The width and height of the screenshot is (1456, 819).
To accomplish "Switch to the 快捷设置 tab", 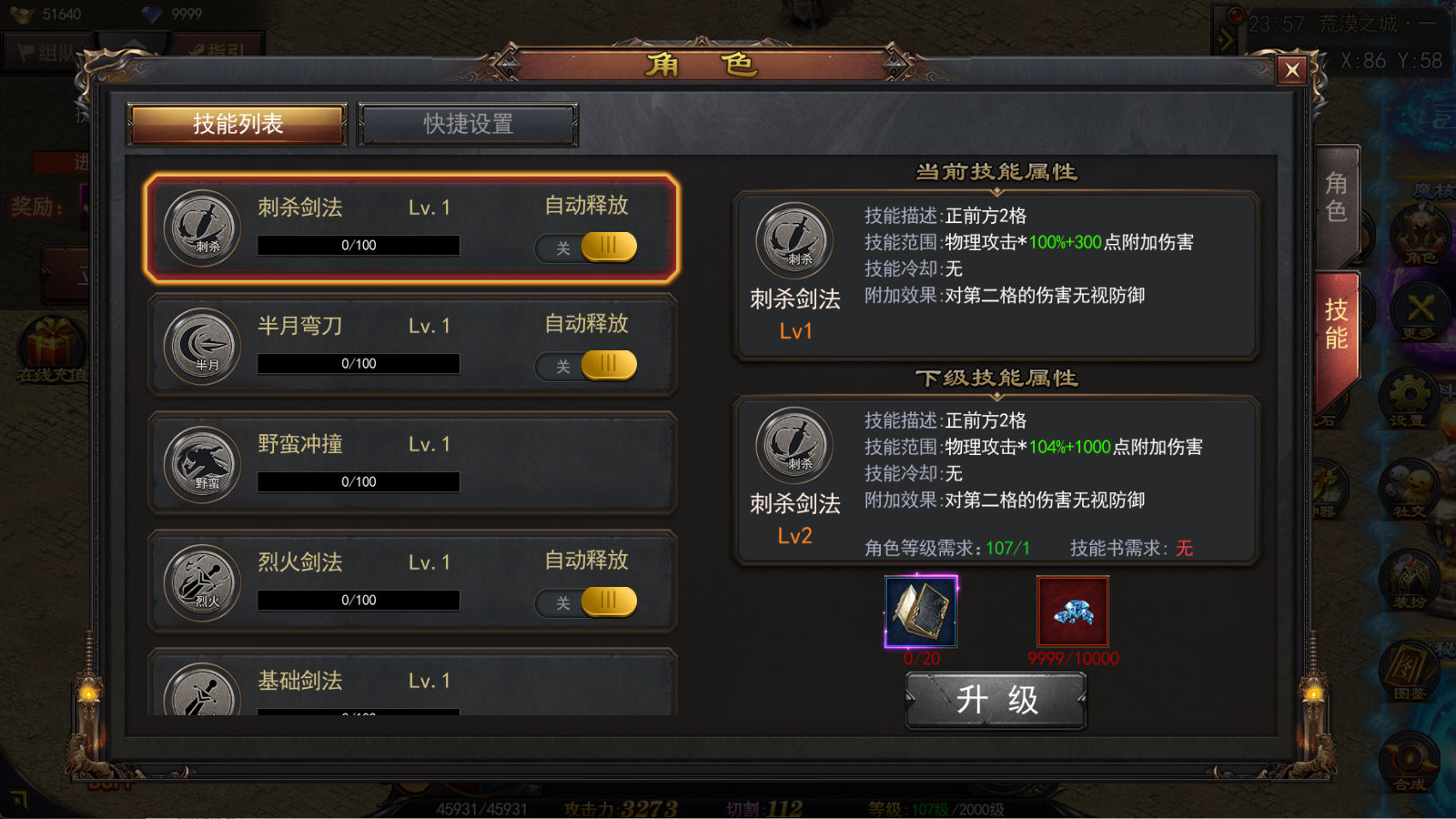I will 468,124.
